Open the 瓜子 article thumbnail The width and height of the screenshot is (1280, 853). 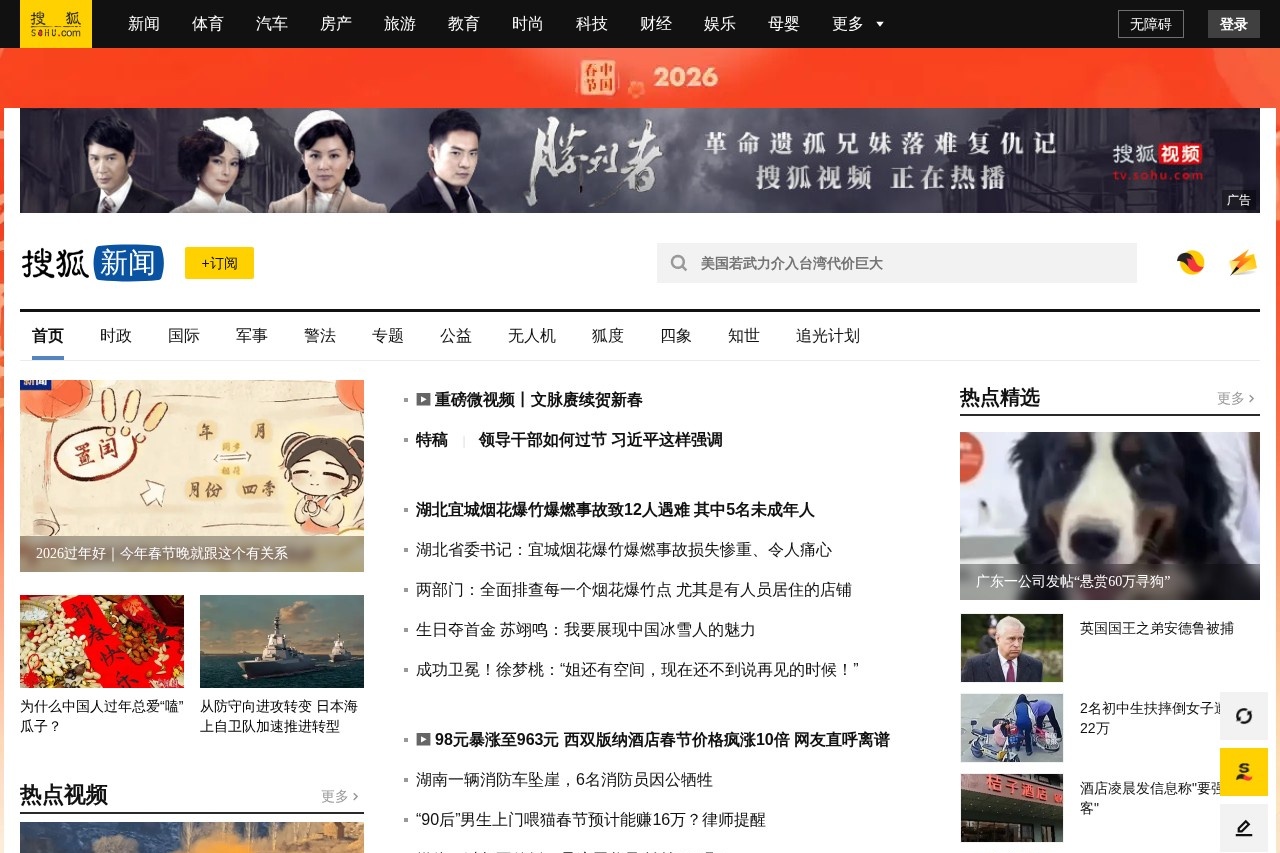(102, 641)
